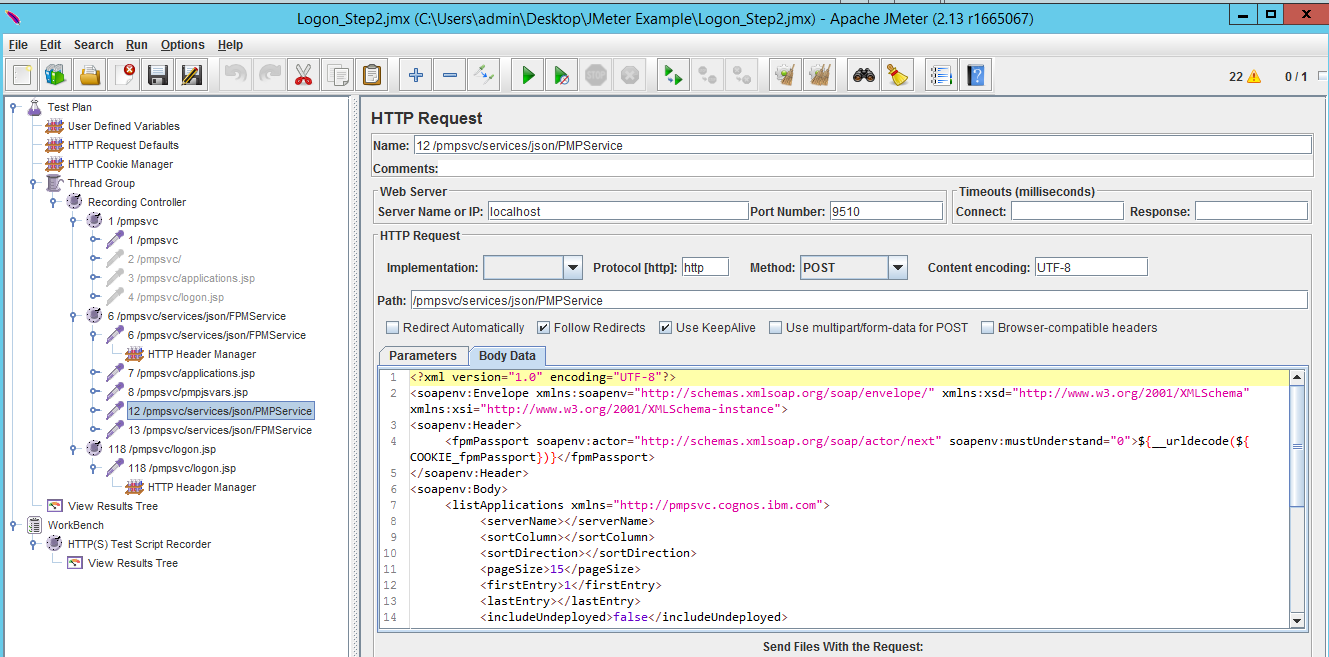
Task: Click Start no pauses icon
Action: pyautogui.click(x=562, y=74)
